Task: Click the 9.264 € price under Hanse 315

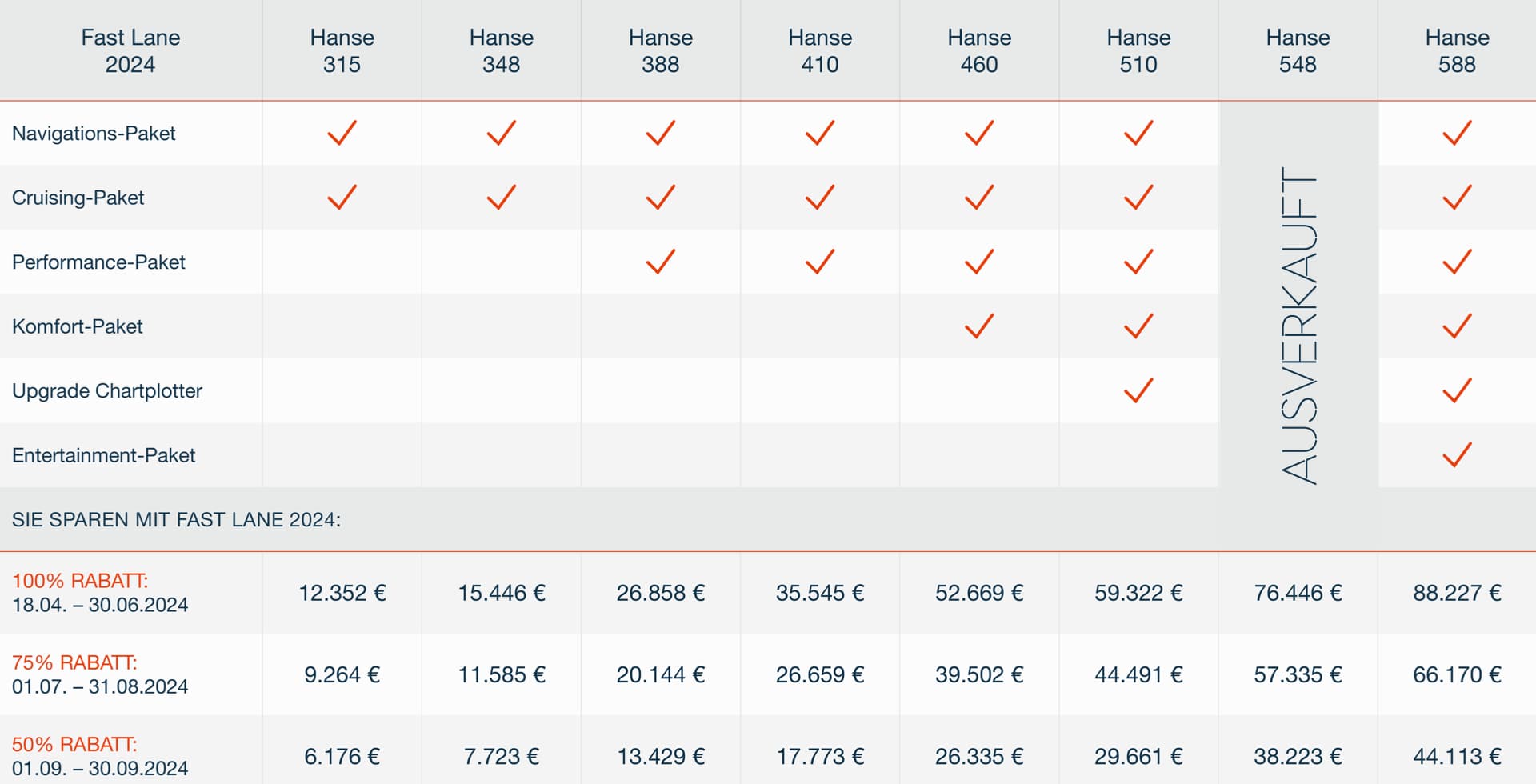Action: click(342, 674)
